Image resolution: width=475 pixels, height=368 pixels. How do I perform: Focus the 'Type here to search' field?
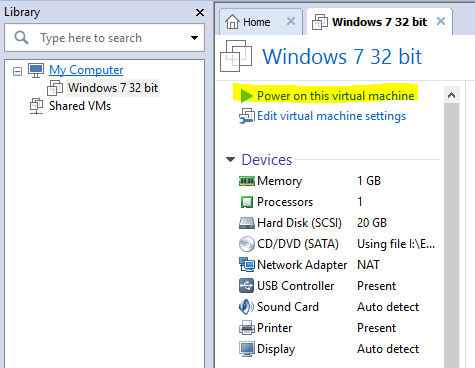[x=105, y=38]
